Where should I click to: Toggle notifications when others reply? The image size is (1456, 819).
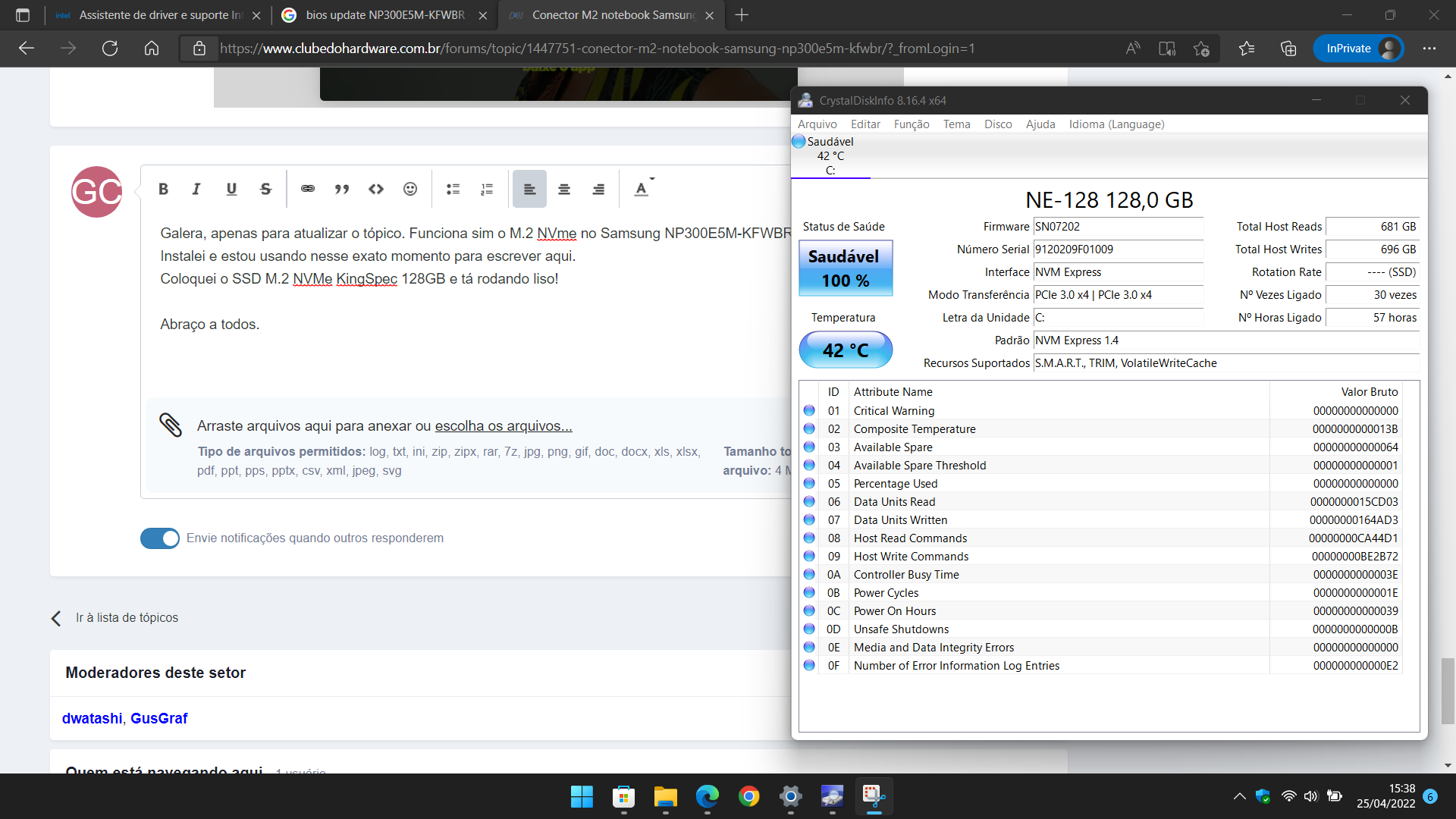tap(160, 538)
